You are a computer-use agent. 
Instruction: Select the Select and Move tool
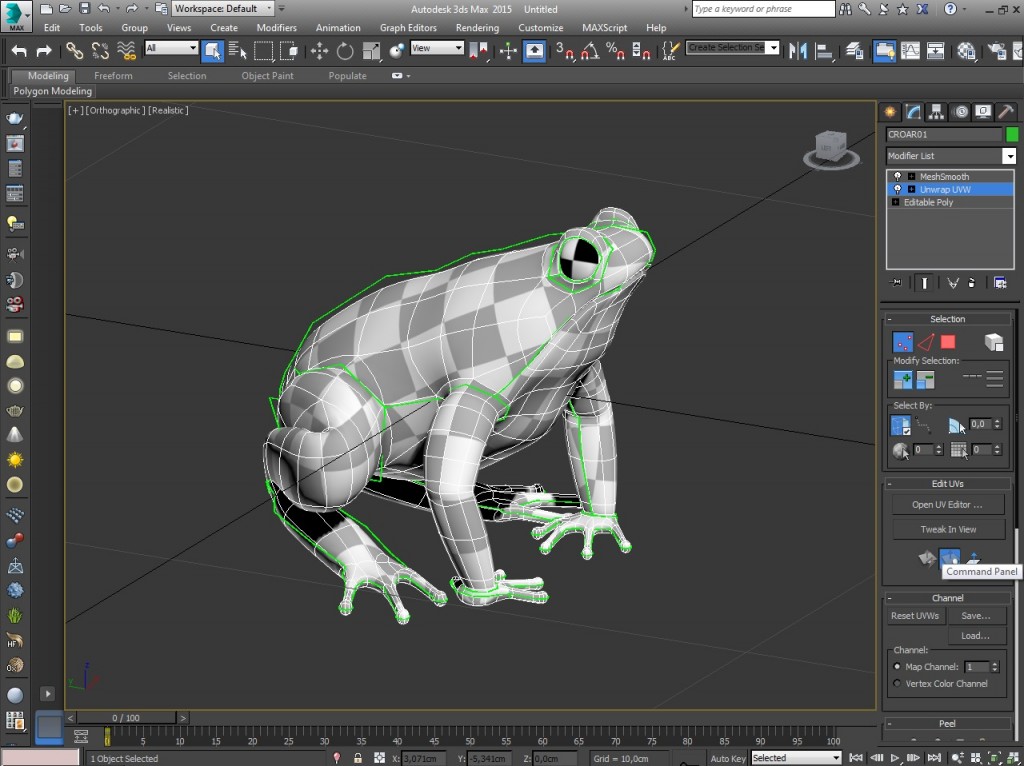coord(319,50)
